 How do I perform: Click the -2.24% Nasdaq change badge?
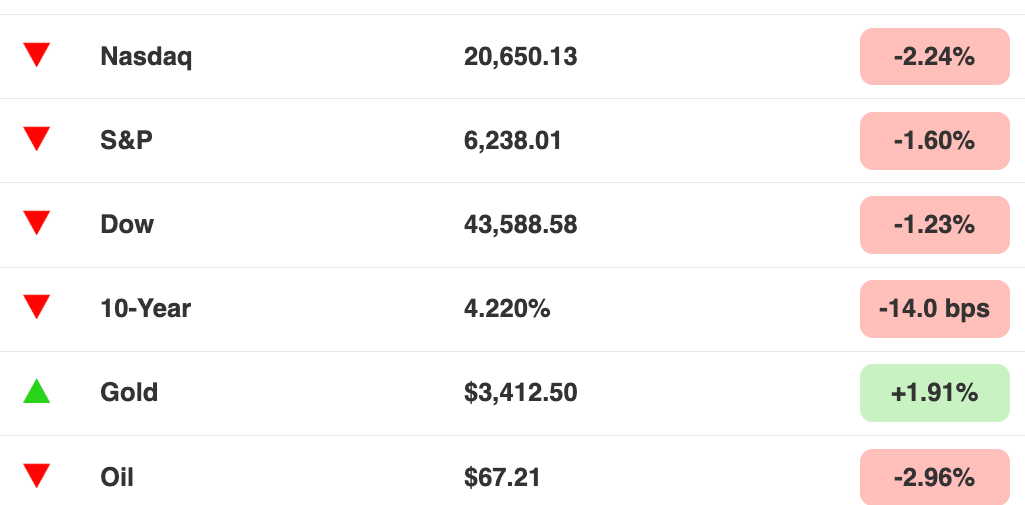pyautogui.click(x=935, y=57)
